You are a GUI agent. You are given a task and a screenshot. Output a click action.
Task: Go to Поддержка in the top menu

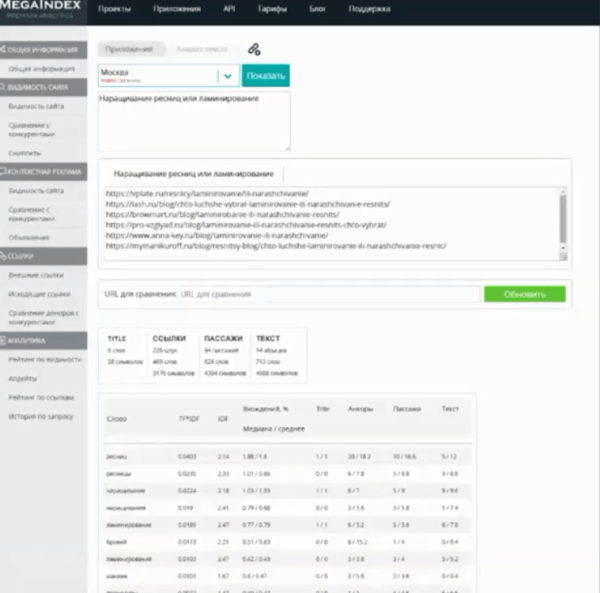pyautogui.click(x=369, y=10)
